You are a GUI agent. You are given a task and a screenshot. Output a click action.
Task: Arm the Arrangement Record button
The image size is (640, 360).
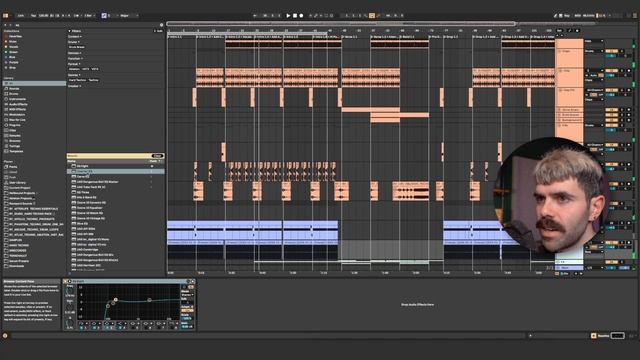[301, 16]
